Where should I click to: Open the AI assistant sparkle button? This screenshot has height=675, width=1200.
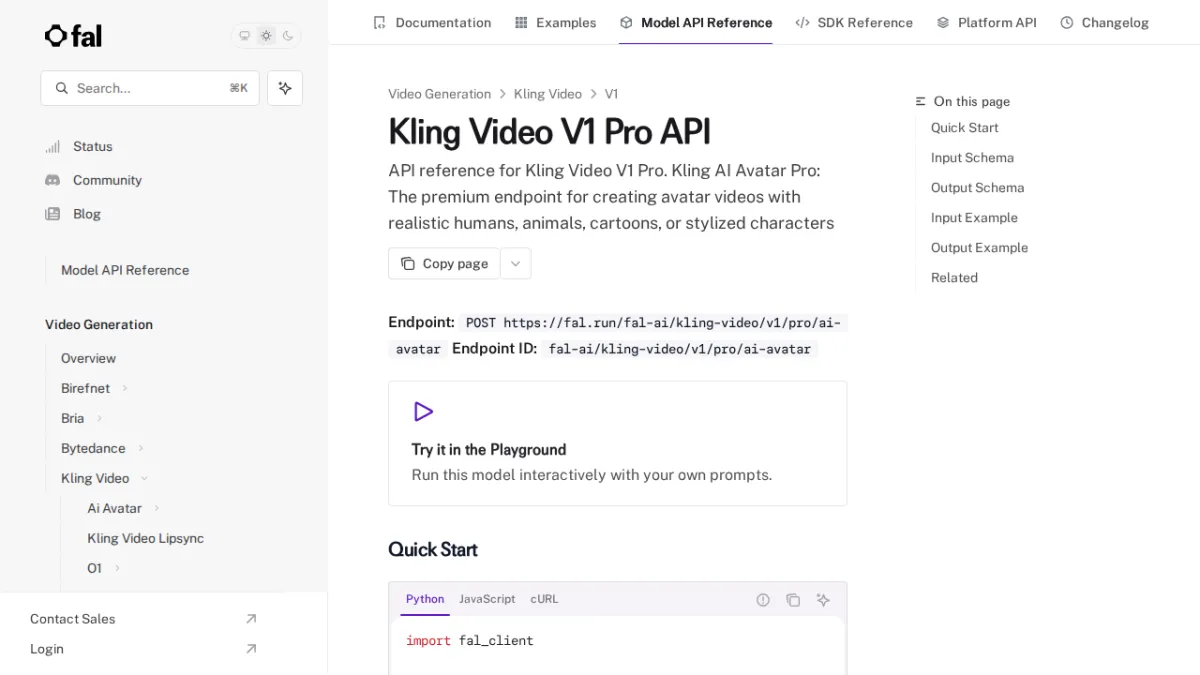coord(285,88)
